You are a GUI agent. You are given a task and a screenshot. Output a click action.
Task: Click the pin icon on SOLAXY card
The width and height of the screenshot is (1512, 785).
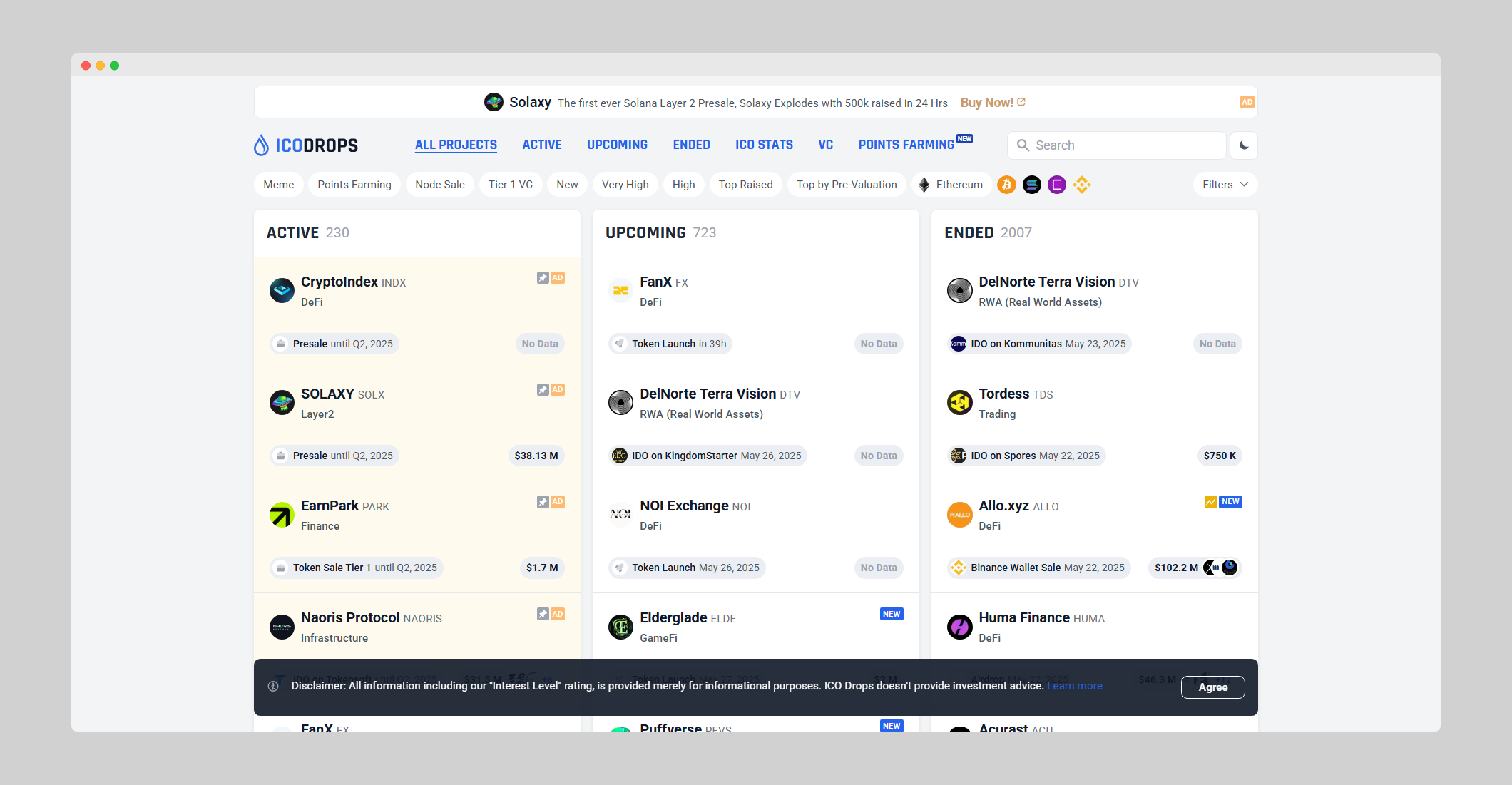(x=543, y=390)
